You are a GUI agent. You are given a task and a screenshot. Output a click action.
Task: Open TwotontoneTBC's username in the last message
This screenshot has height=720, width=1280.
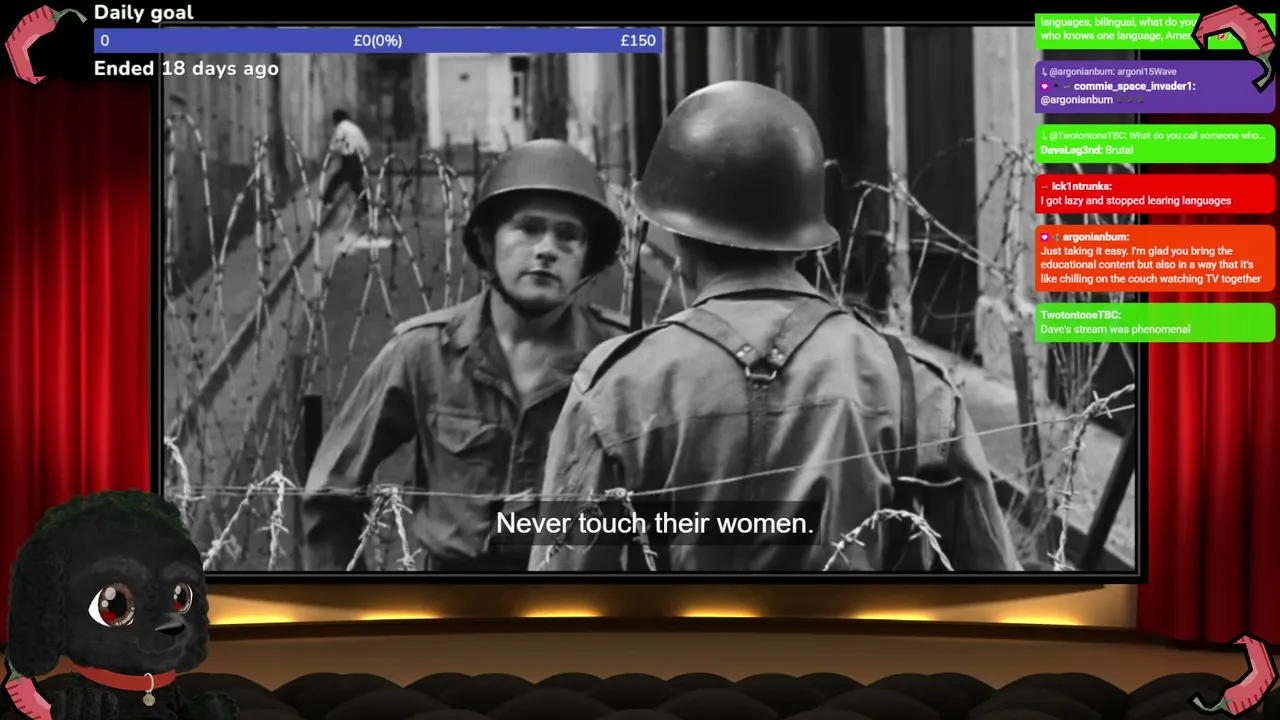1080,315
